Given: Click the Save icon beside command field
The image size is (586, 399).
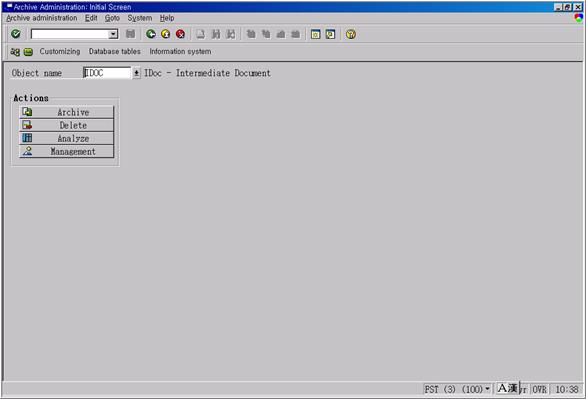Looking at the screenshot, I should tap(130, 34).
